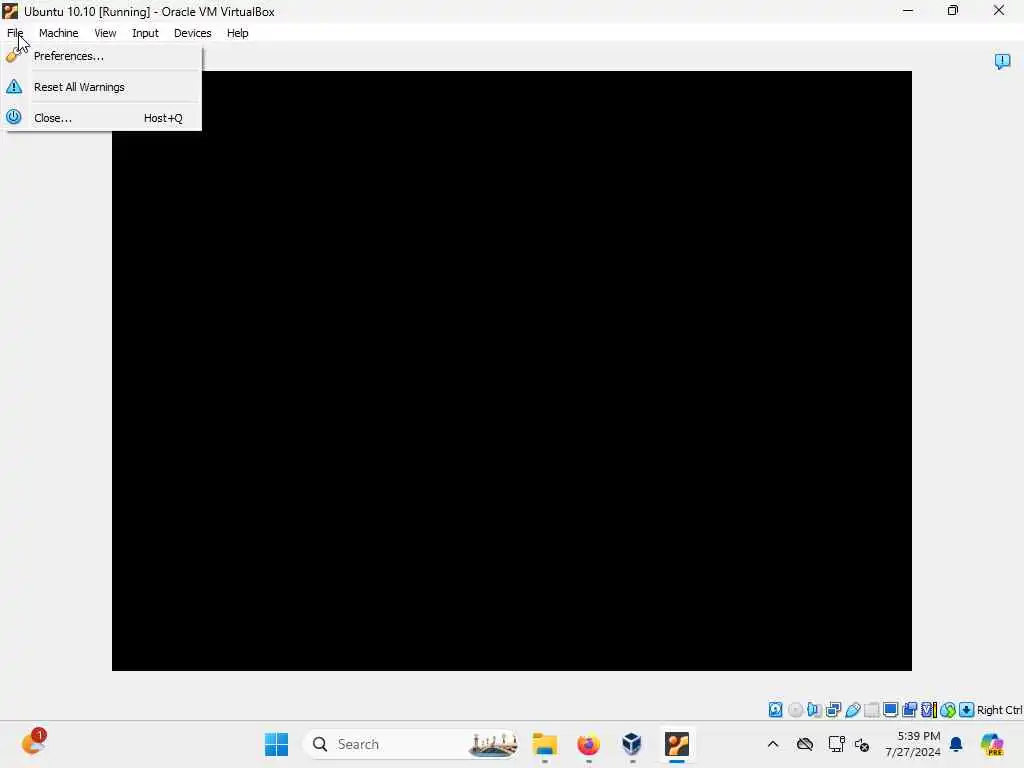The height and width of the screenshot is (768, 1024).
Task: Click the recording status icon
Action: pyautogui.click(x=910, y=710)
